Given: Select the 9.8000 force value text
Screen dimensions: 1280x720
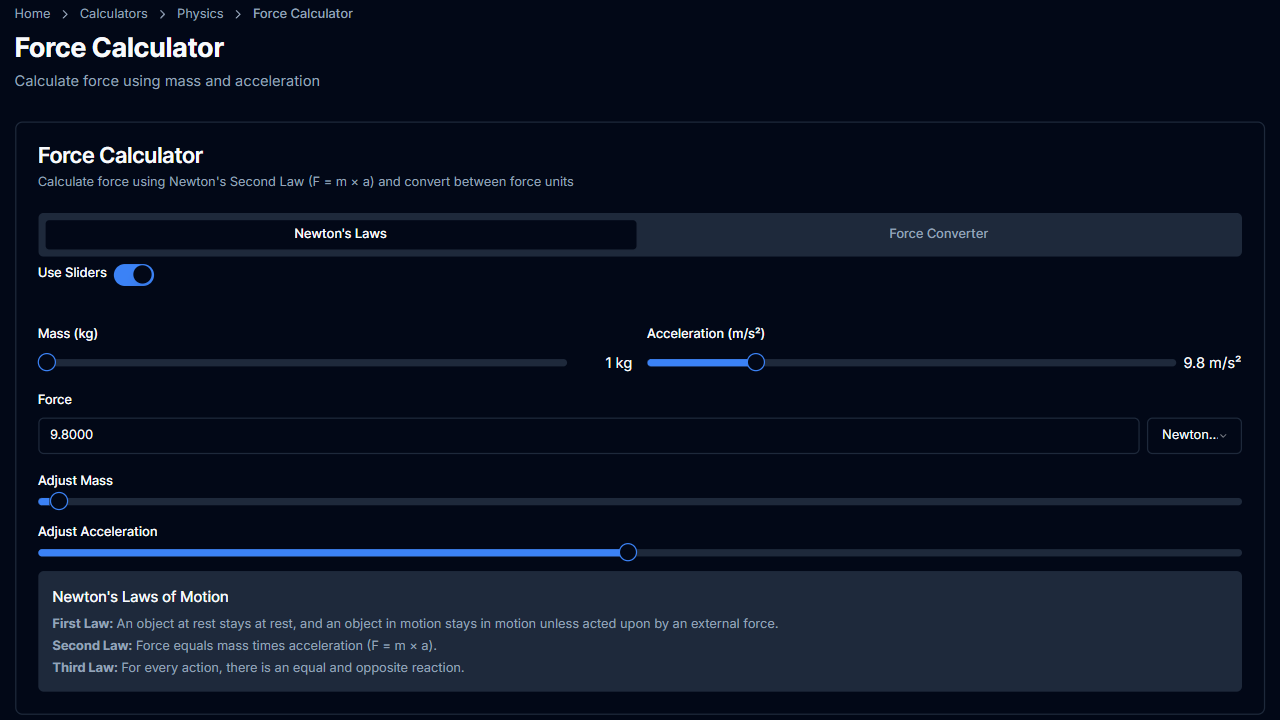Looking at the screenshot, I should tap(71, 434).
